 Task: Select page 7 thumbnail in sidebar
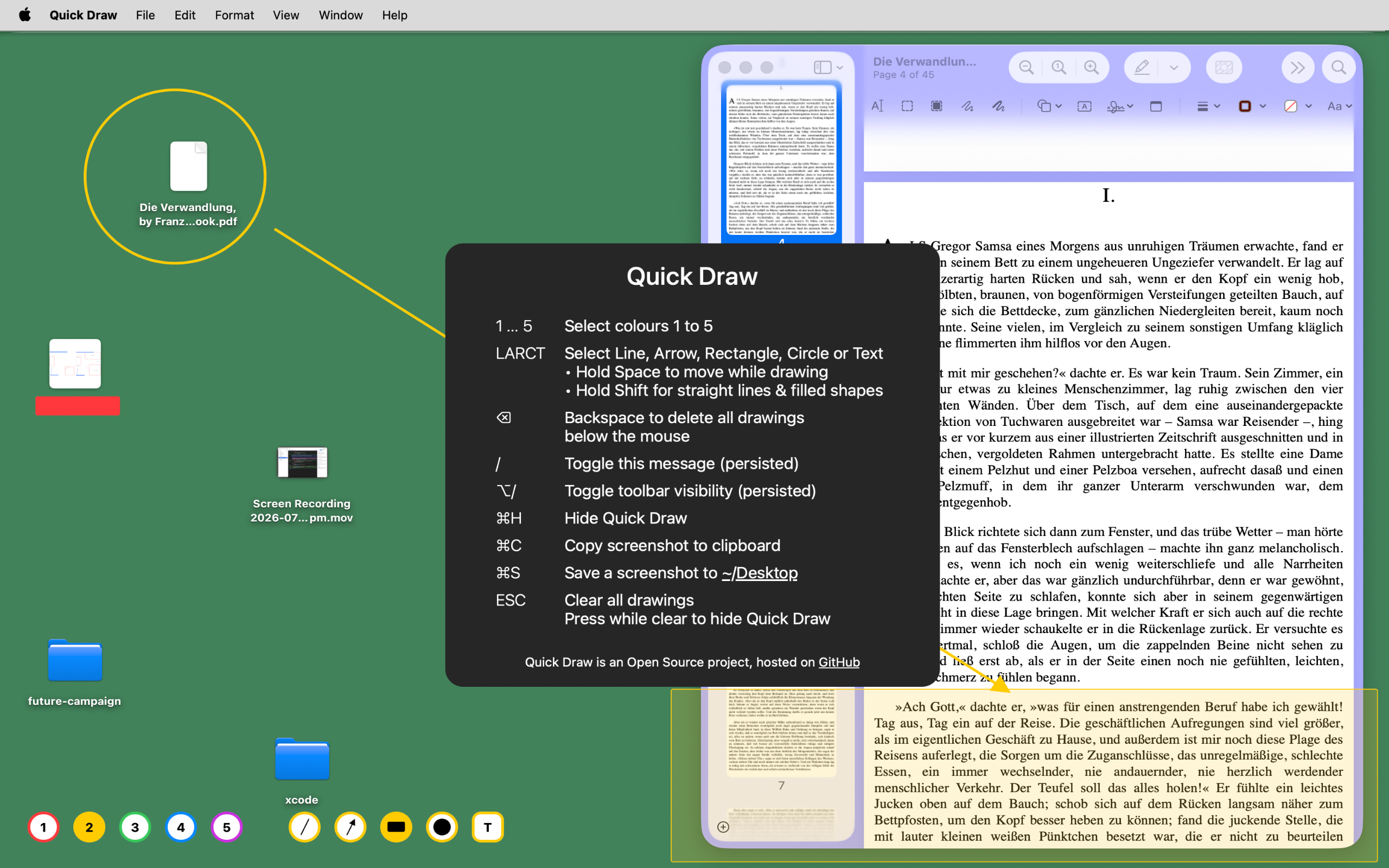point(781,733)
